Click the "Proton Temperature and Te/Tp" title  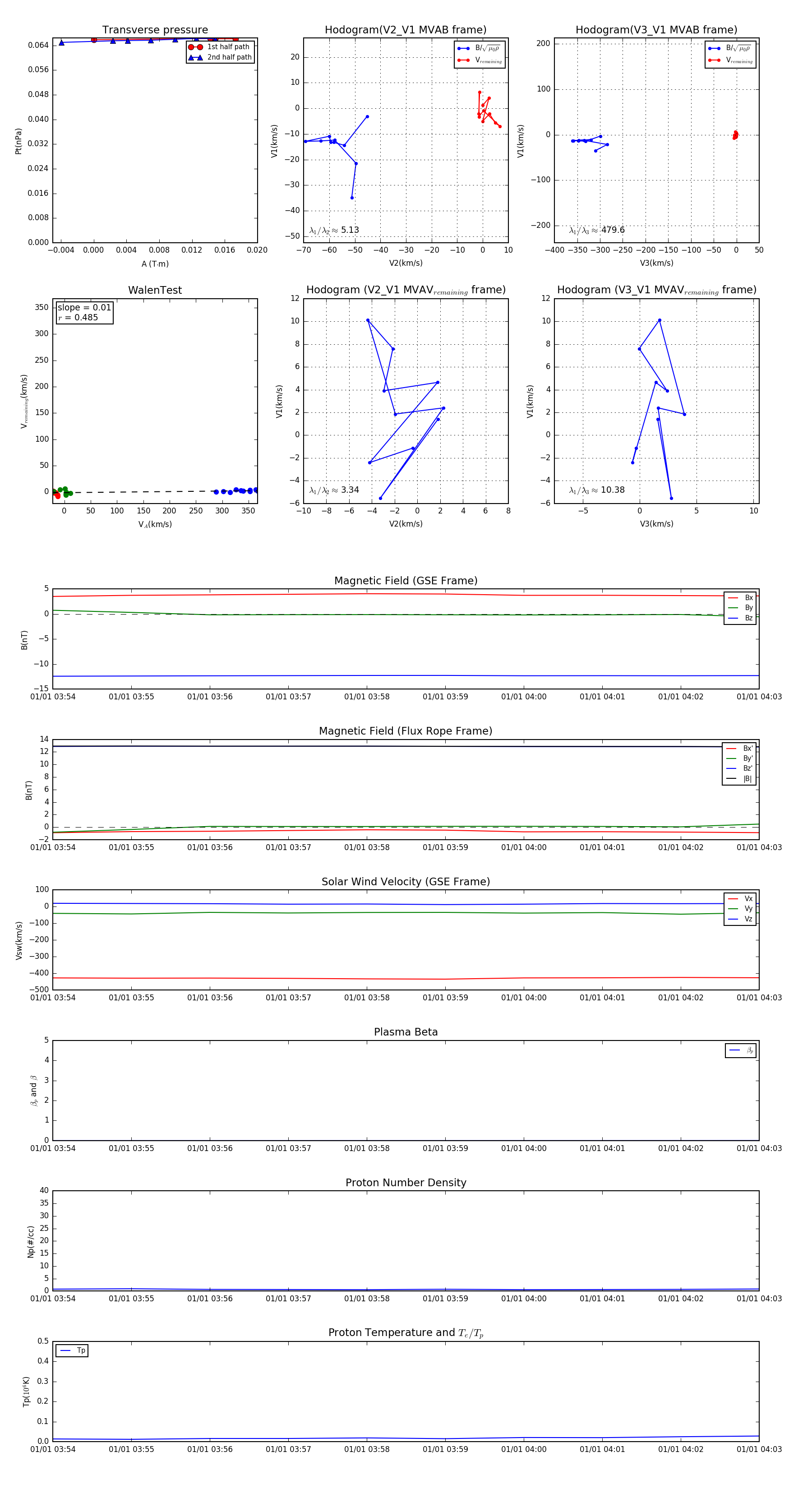[406, 1333]
